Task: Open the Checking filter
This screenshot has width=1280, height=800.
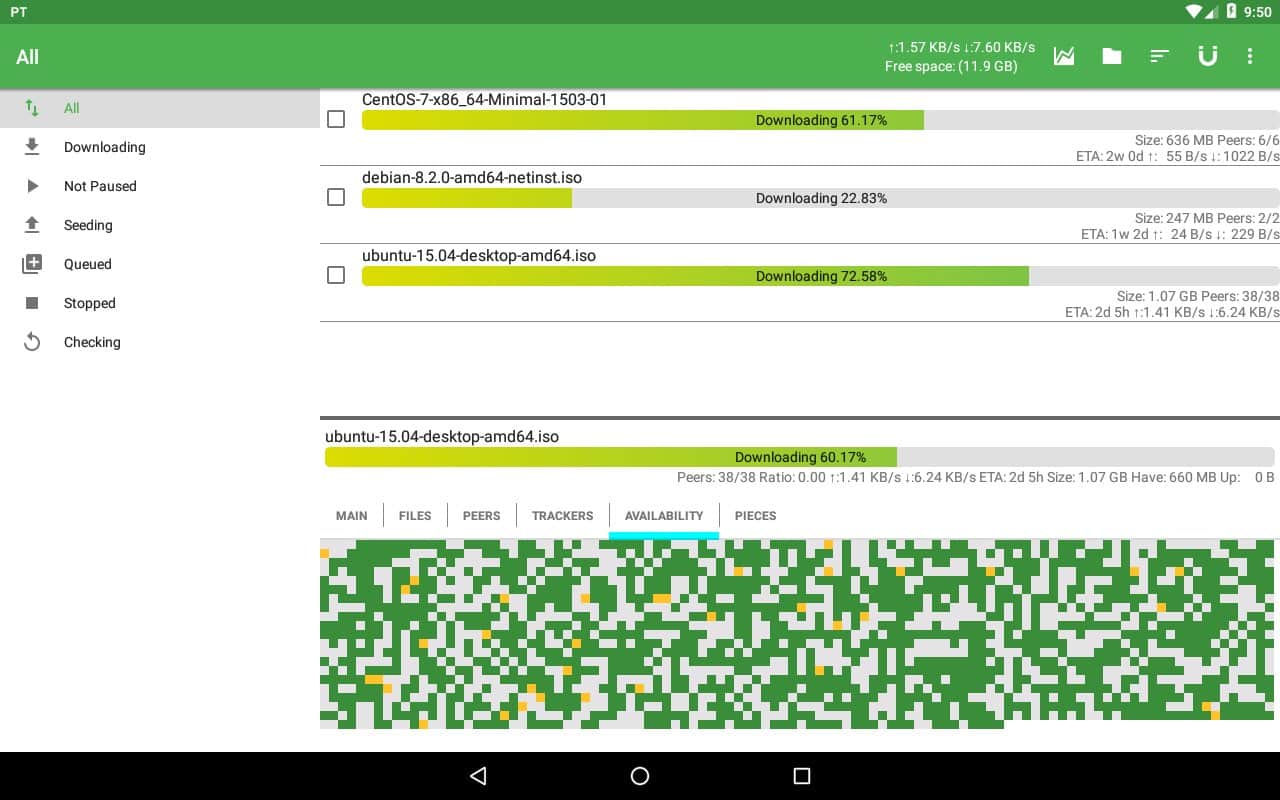Action: (92, 342)
